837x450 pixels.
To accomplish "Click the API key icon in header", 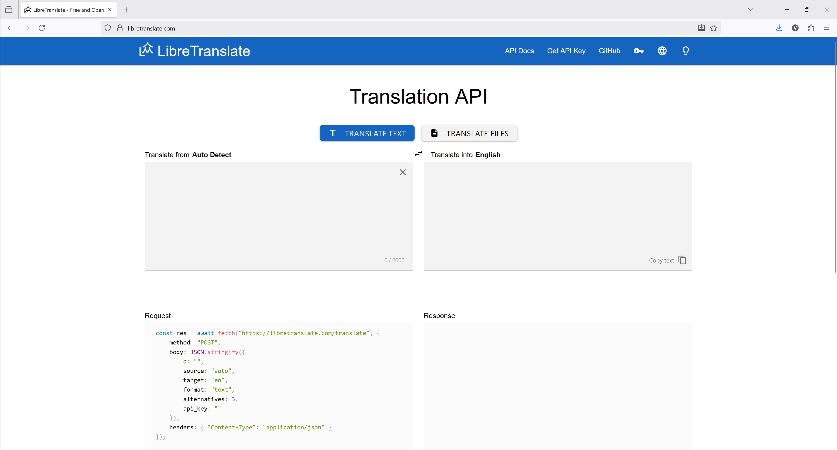I will click(638, 51).
